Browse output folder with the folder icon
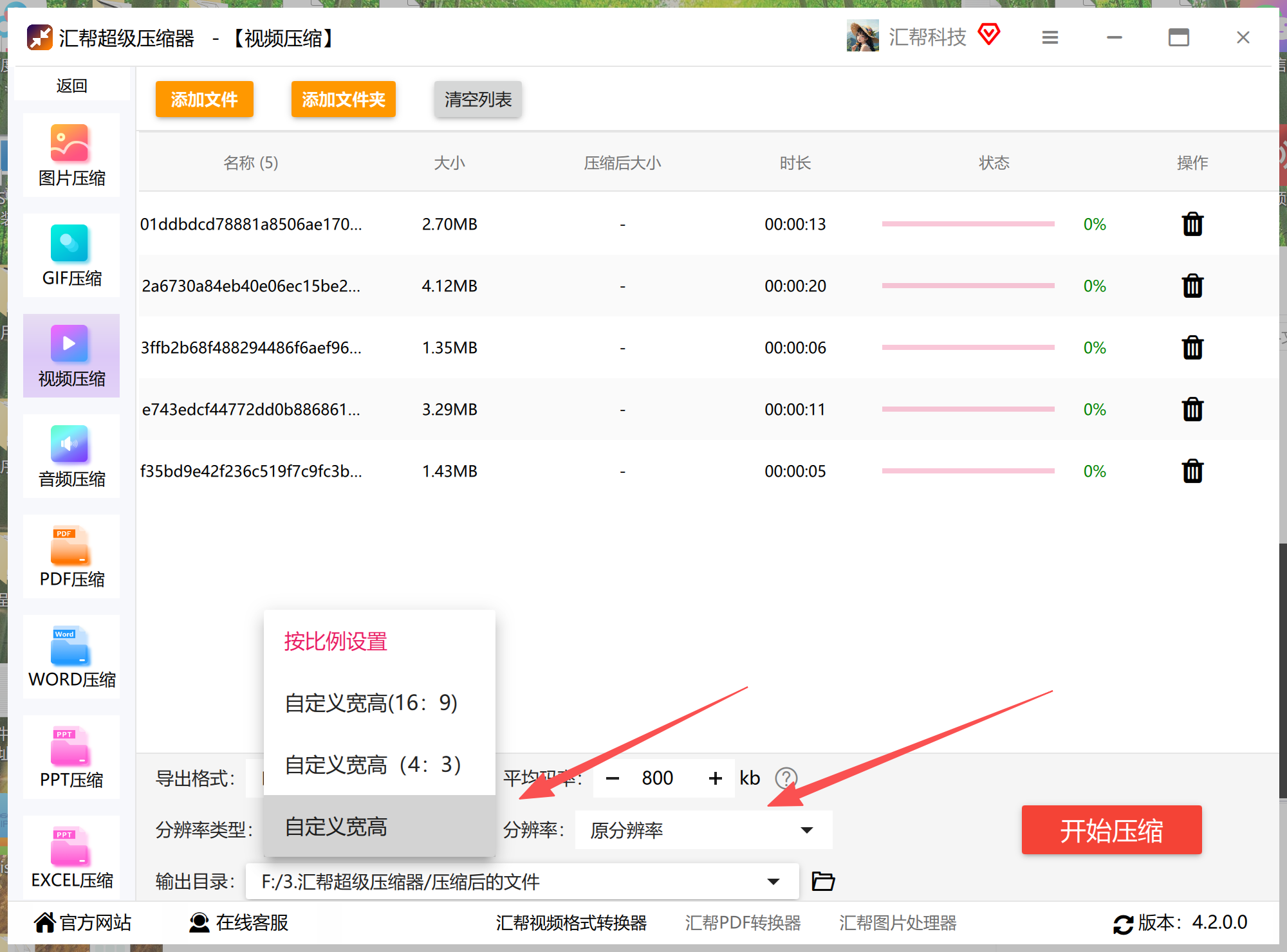 pyautogui.click(x=823, y=881)
